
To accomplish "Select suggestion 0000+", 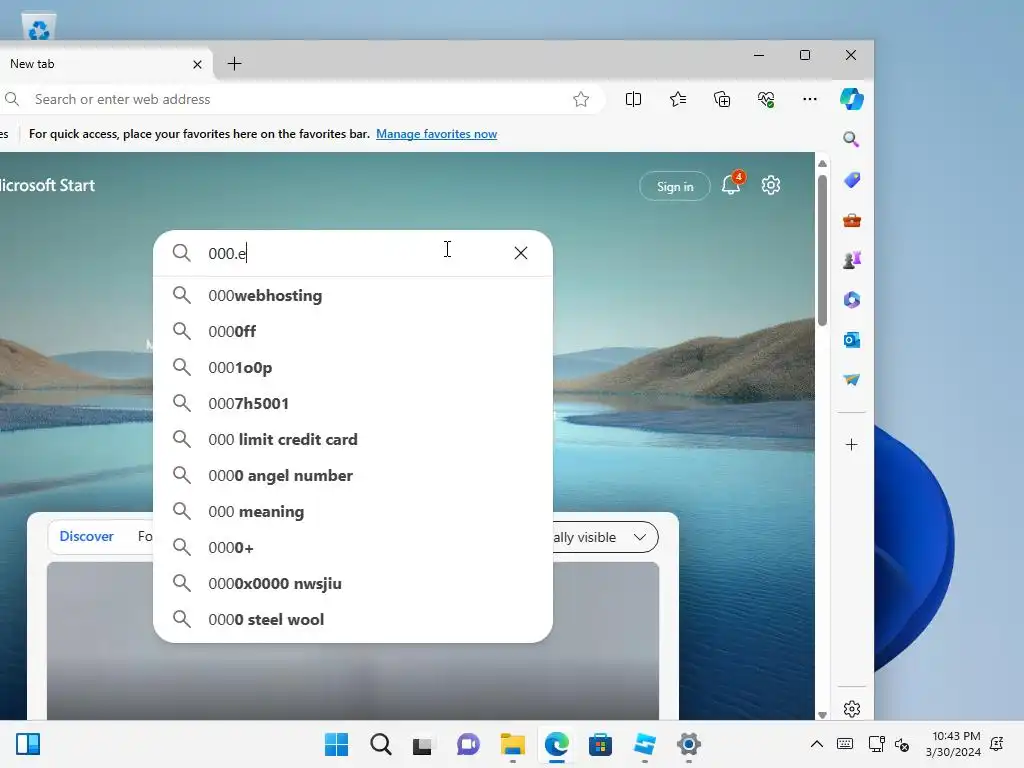I will pyautogui.click(x=353, y=547).
